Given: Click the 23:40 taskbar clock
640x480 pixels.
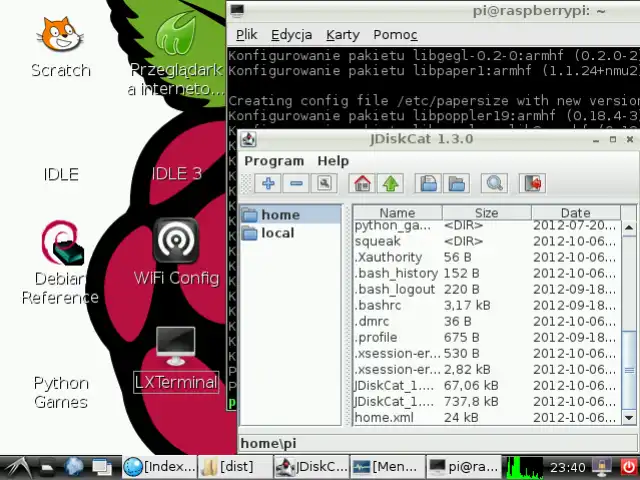Looking at the screenshot, I should click(x=567, y=467).
